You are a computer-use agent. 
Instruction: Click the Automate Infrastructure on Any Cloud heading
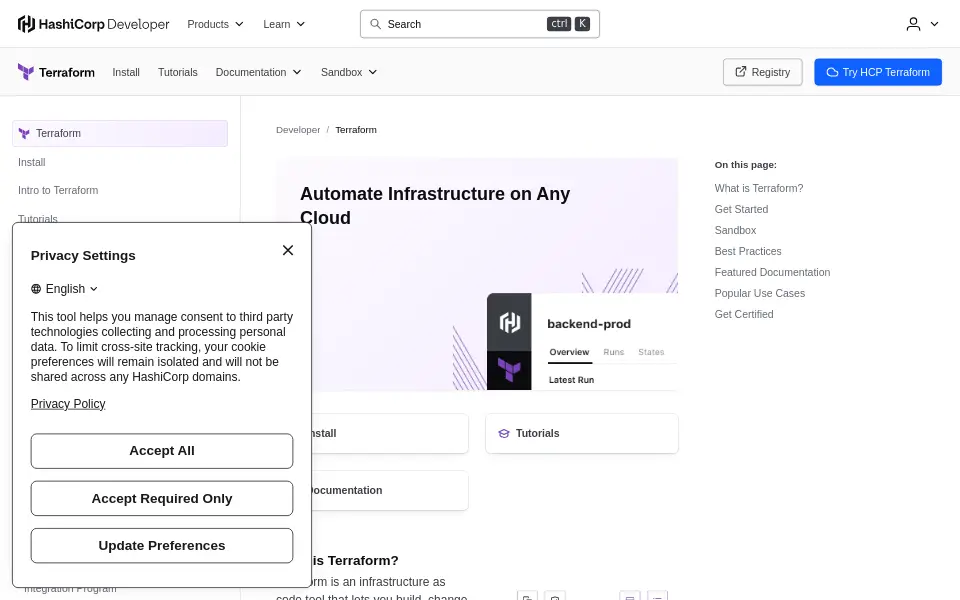click(435, 206)
